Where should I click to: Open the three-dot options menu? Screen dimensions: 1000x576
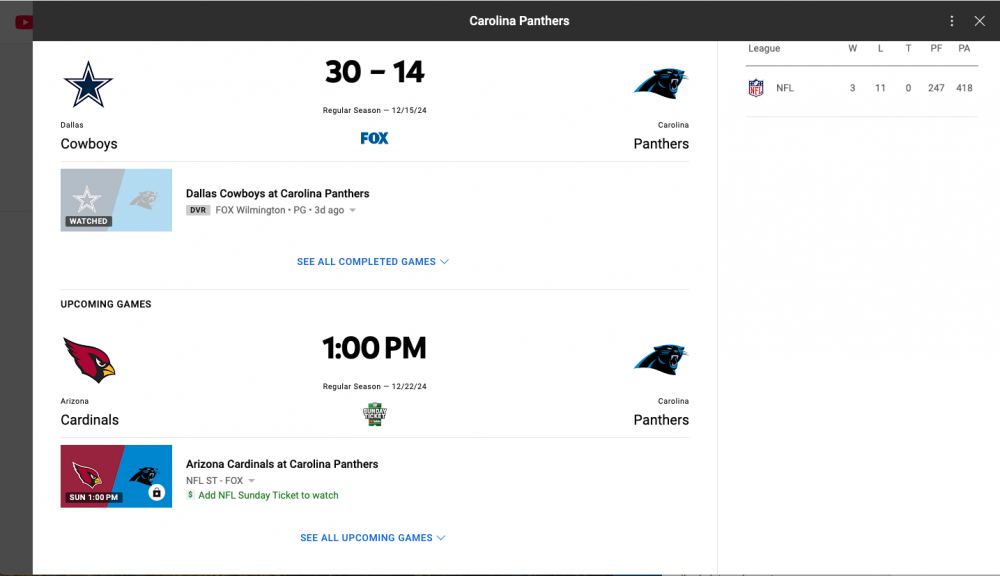point(952,20)
